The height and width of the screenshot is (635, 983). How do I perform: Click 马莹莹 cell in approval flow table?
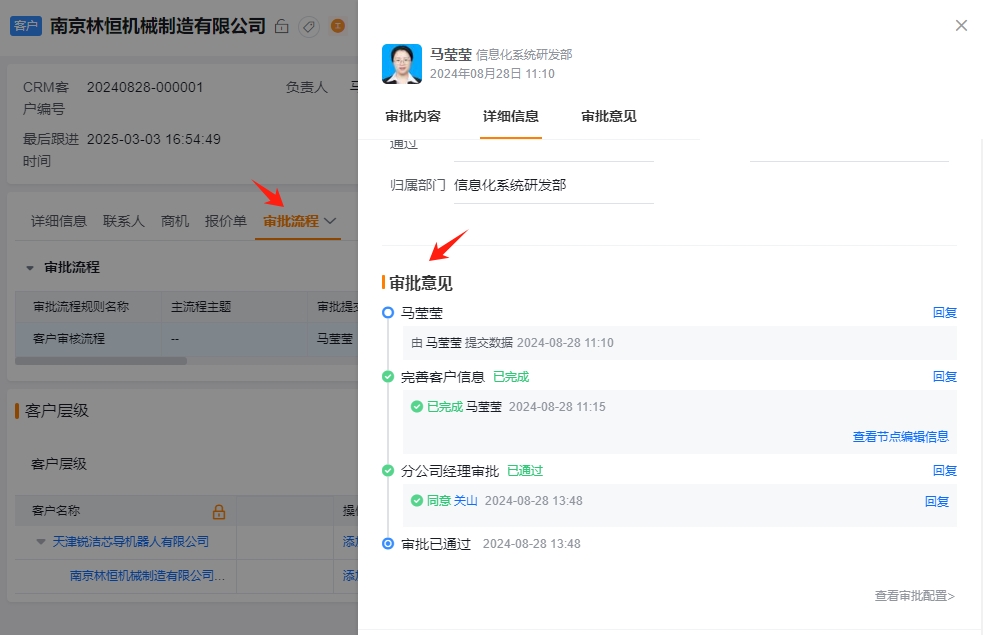334,339
